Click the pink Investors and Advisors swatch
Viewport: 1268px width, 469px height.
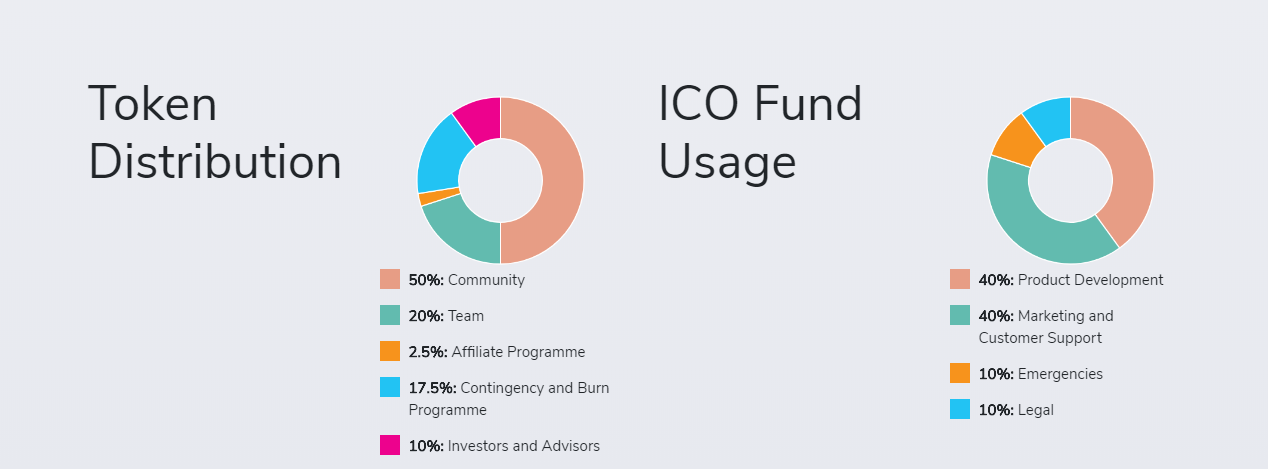click(x=390, y=445)
